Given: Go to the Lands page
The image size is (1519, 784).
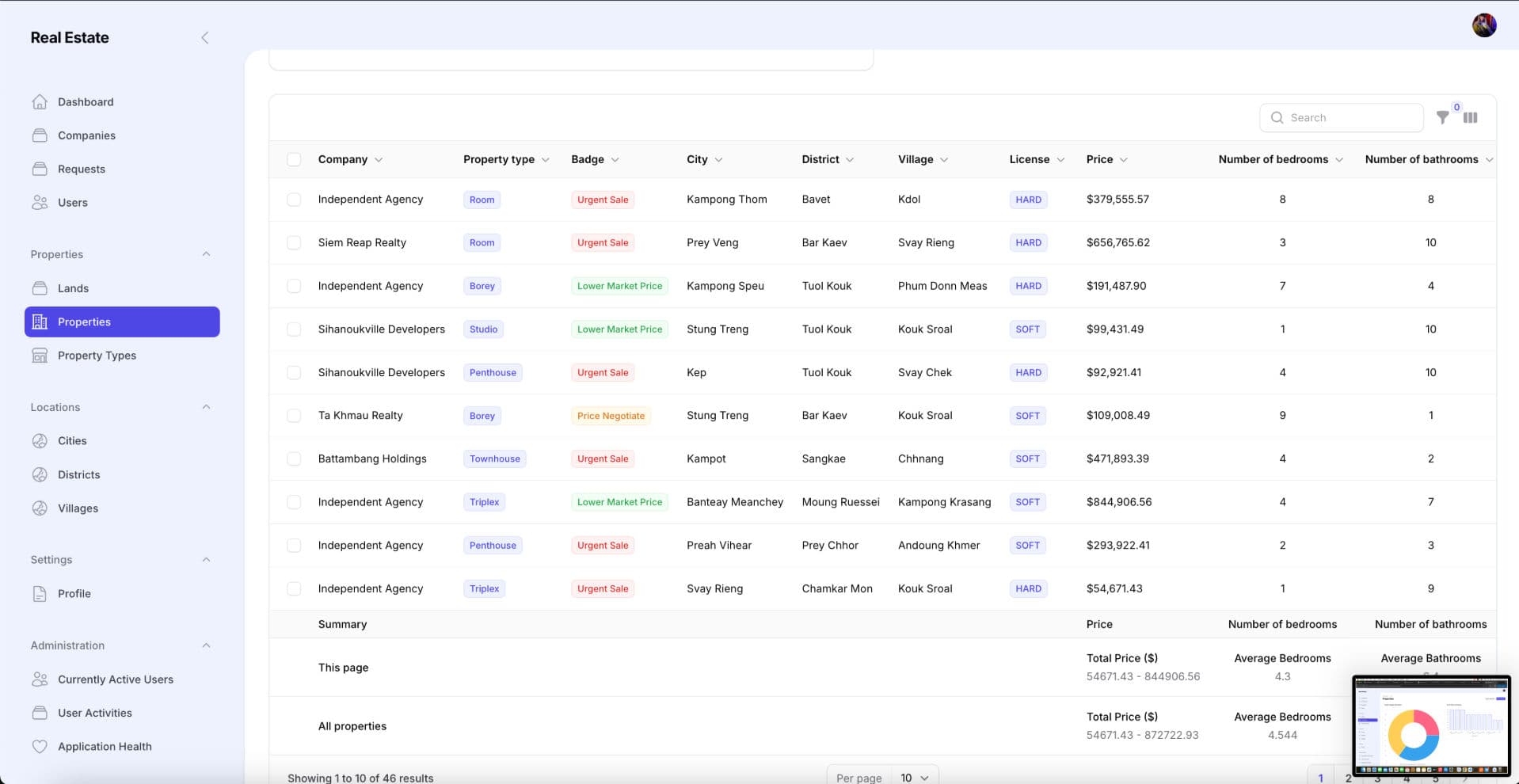Looking at the screenshot, I should point(122,288).
